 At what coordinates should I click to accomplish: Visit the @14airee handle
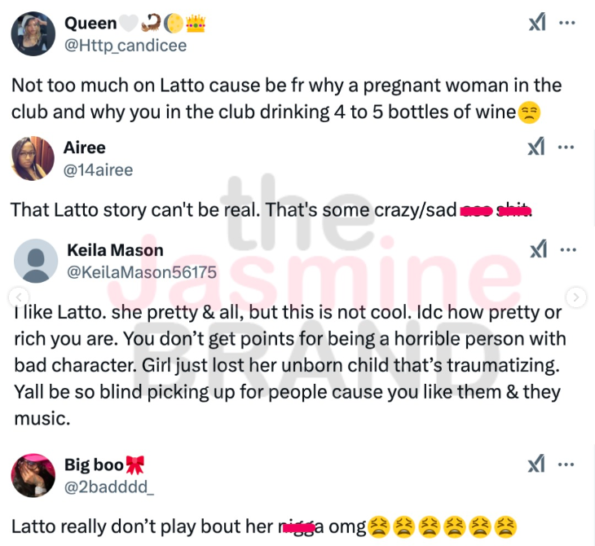(x=98, y=170)
